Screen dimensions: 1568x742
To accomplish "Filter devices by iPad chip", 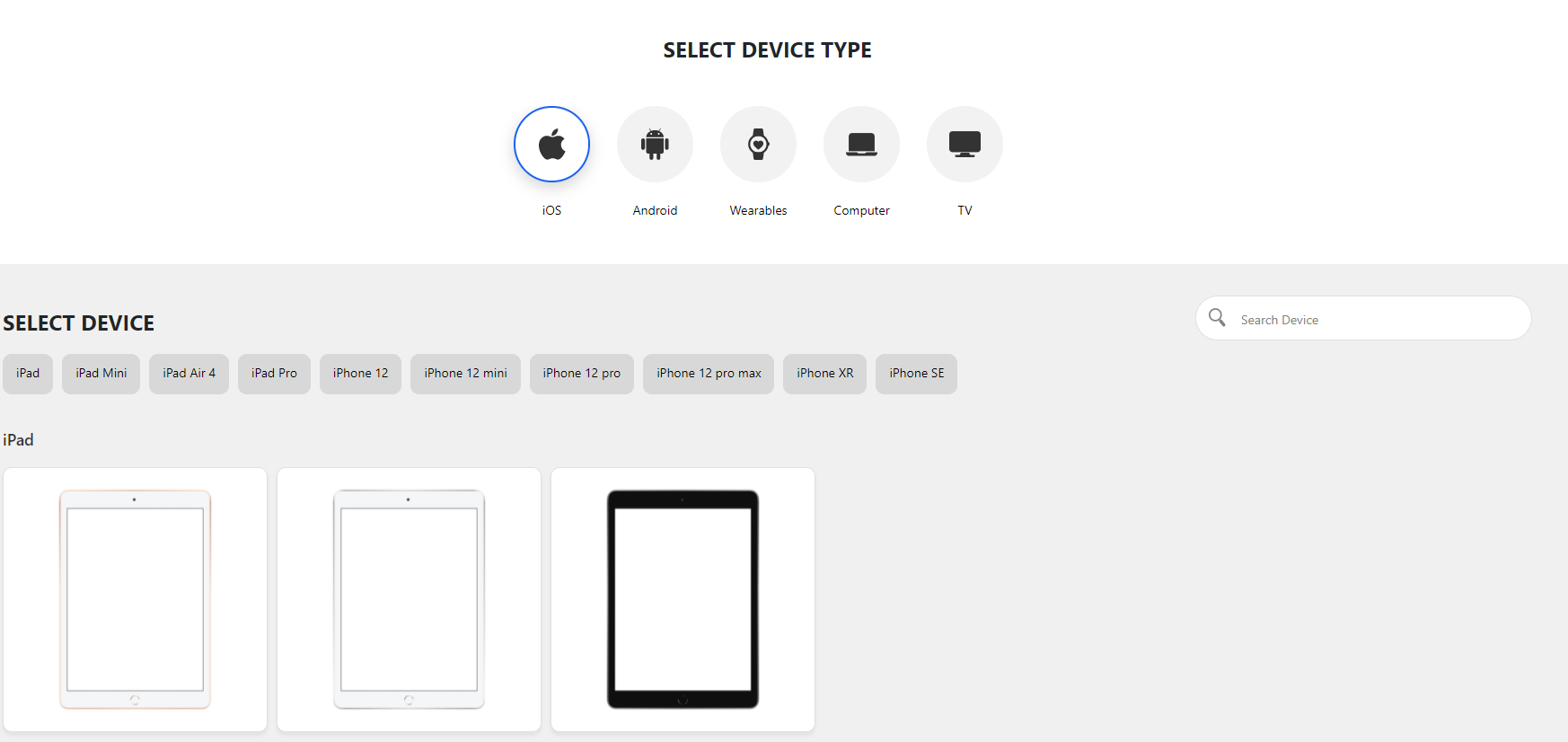I will [x=28, y=374].
